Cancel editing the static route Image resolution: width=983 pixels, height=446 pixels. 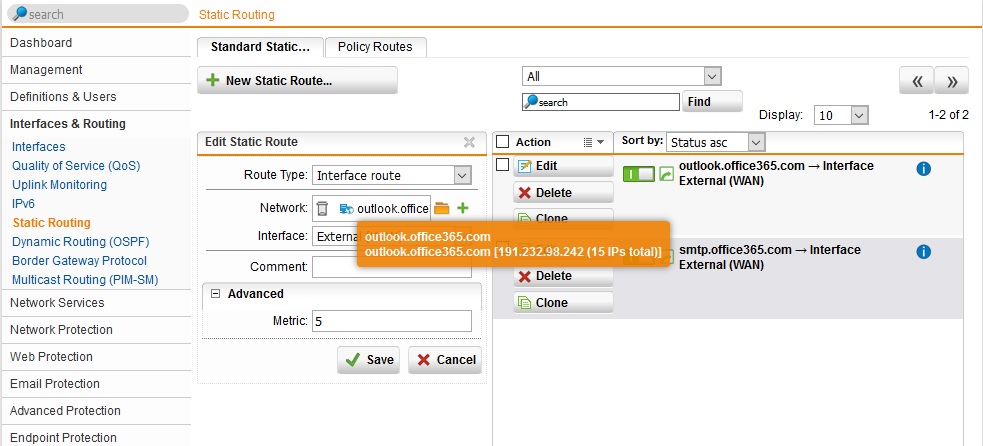point(445,359)
